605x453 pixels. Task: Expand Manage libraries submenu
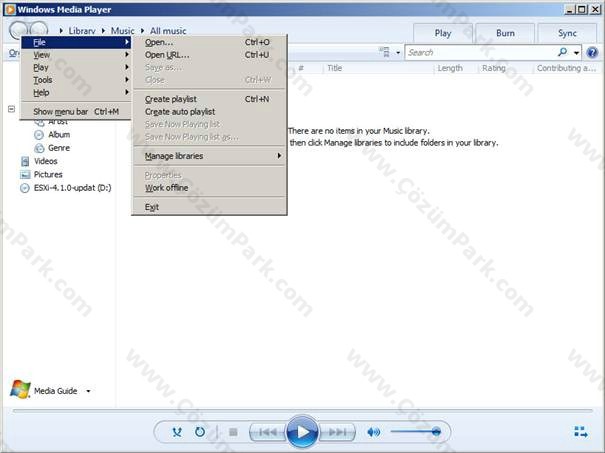click(209, 156)
